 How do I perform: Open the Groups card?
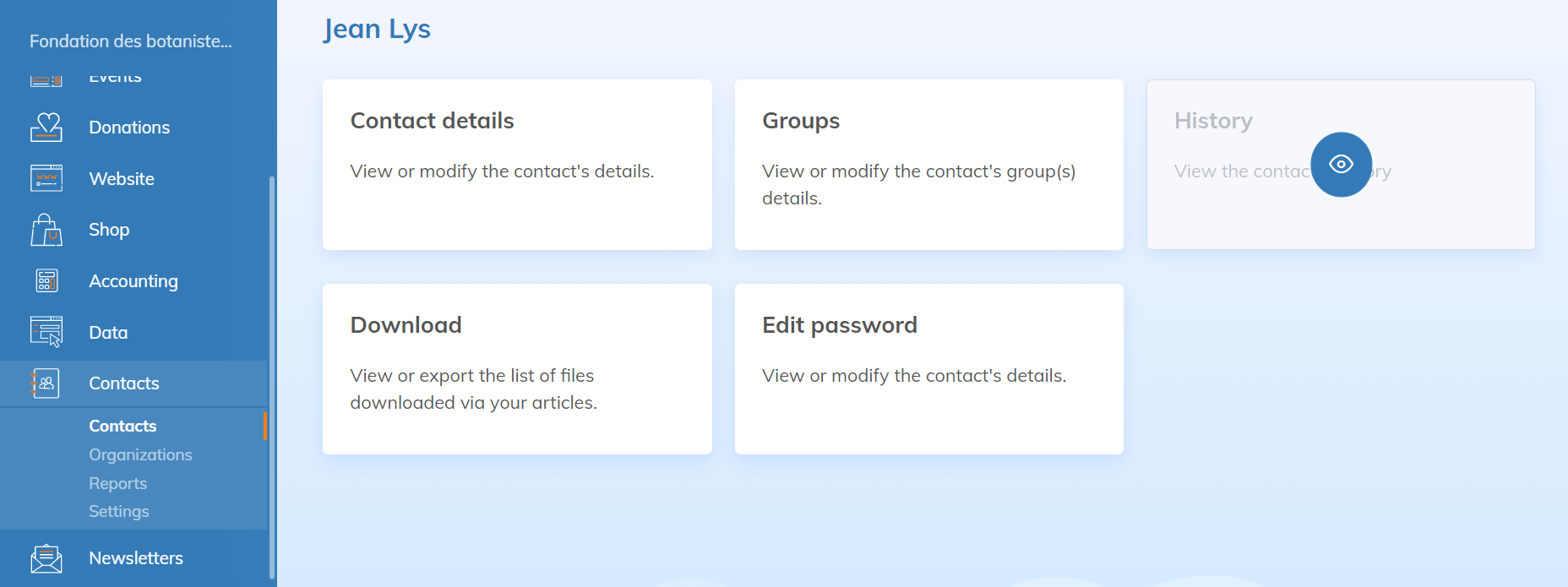pyautogui.click(x=928, y=165)
